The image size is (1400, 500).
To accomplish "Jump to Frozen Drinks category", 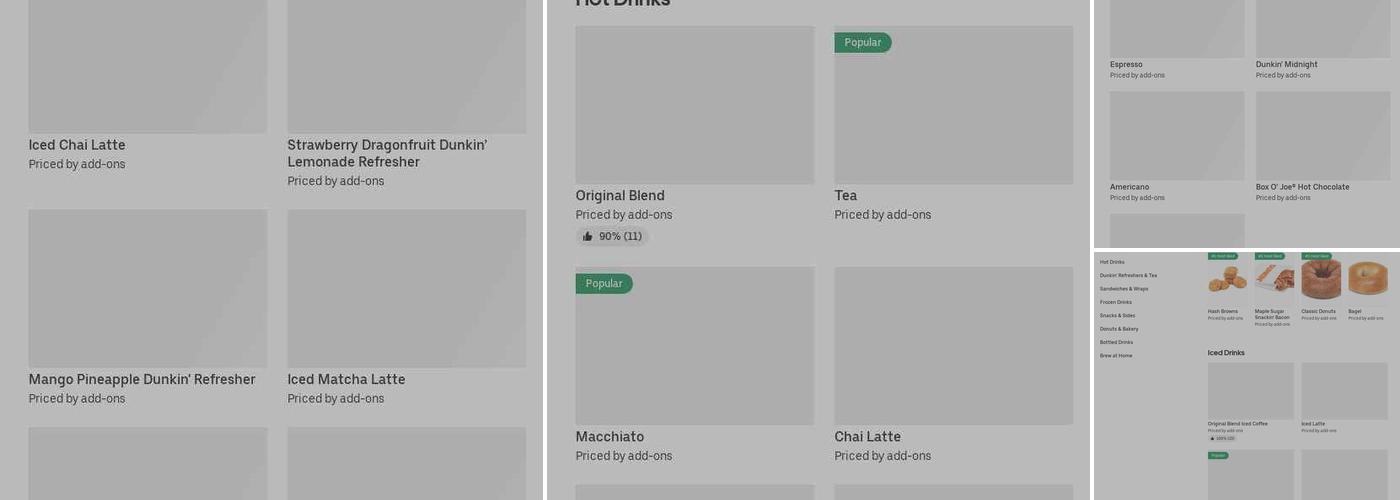I will 1116,302.
